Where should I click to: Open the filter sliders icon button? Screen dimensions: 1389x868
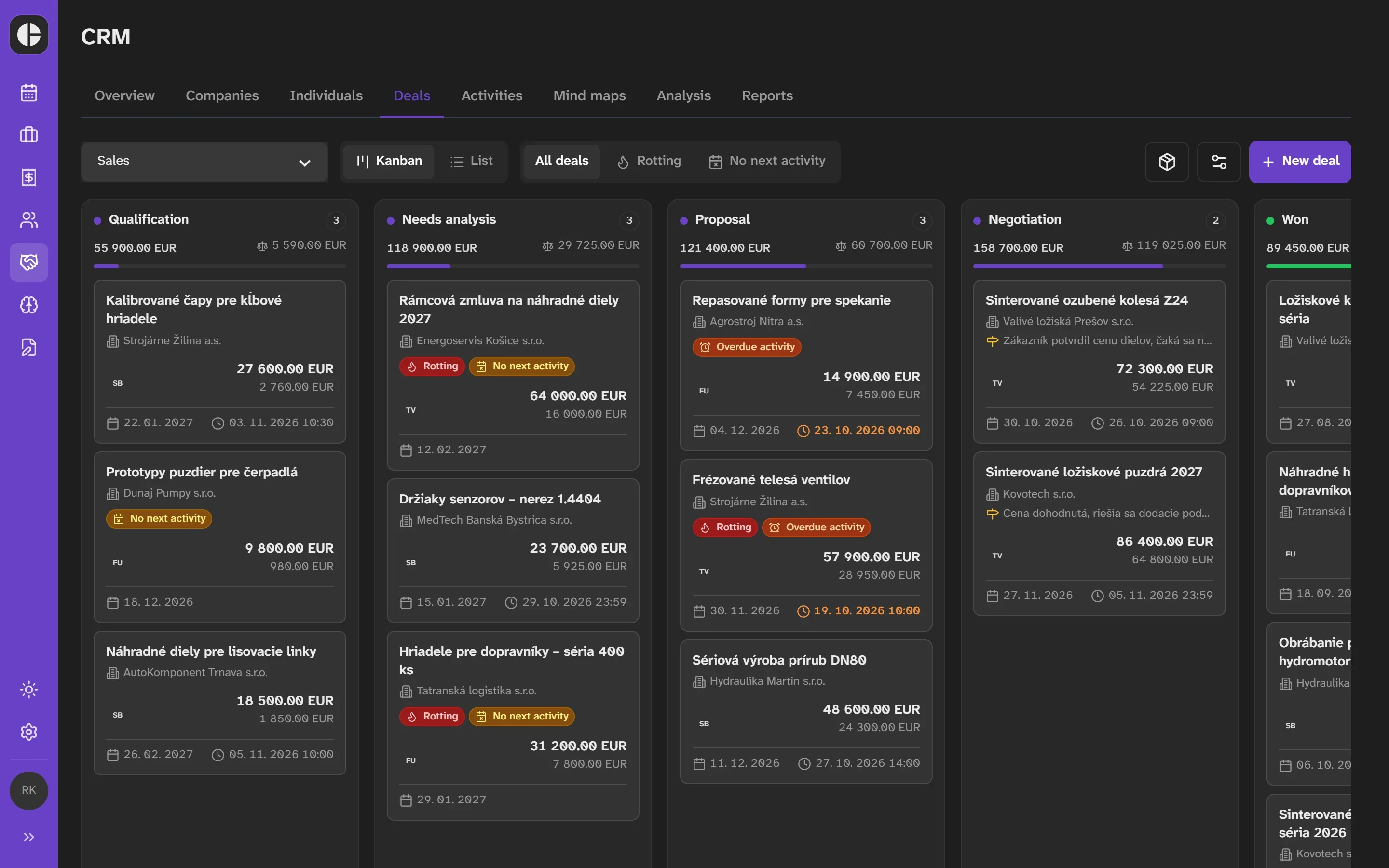pyautogui.click(x=1219, y=162)
